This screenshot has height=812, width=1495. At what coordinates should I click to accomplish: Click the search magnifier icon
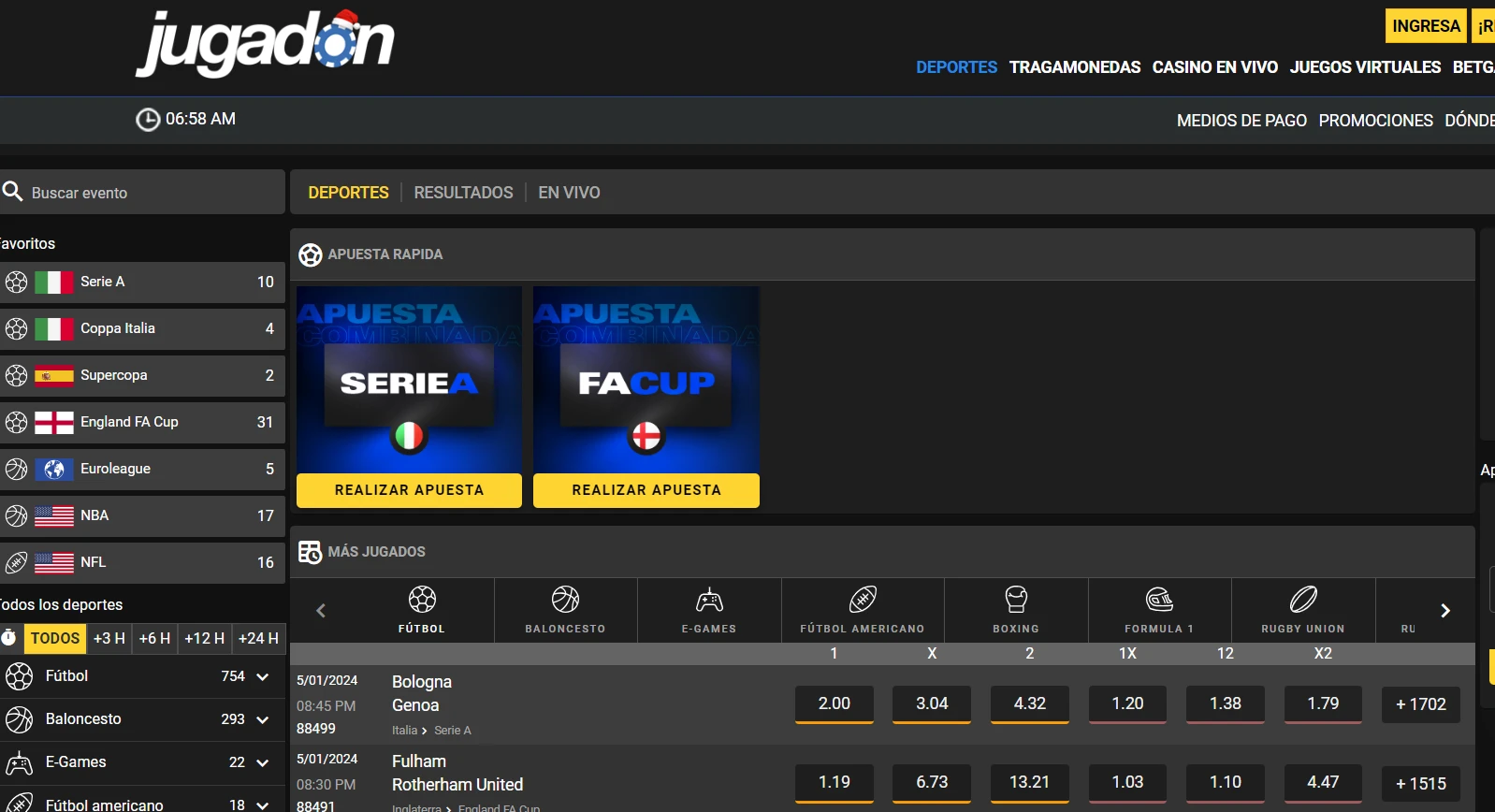point(13,192)
